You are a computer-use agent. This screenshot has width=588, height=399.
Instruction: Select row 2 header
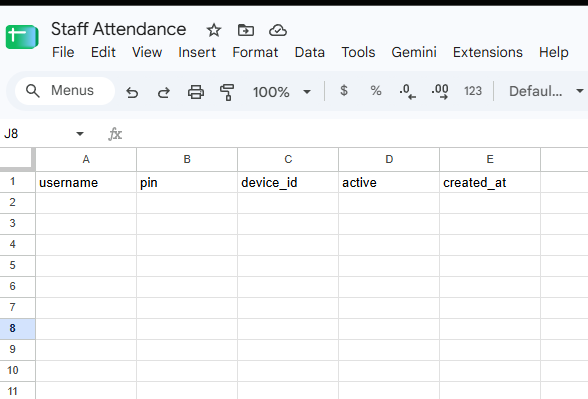point(17,203)
